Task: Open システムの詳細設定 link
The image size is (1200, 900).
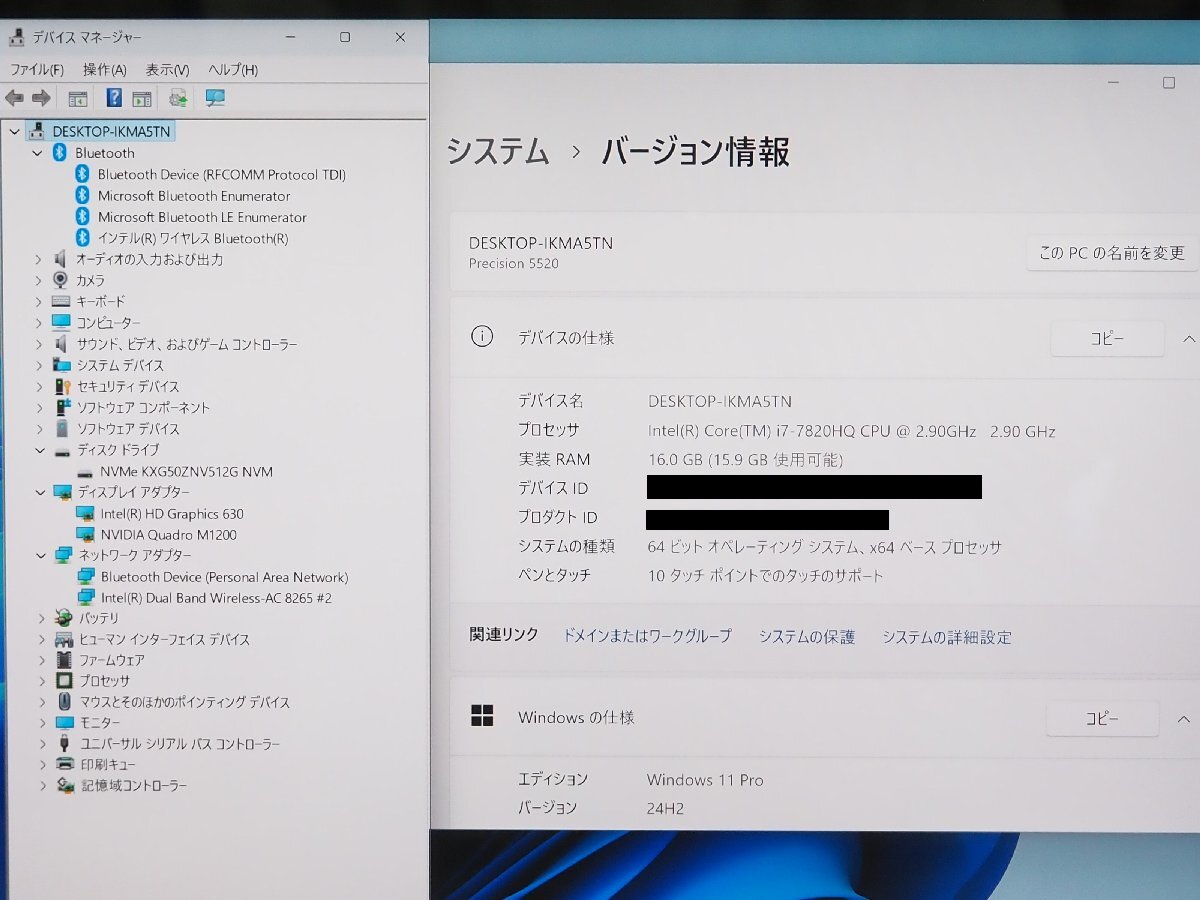Action: (947, 637)
